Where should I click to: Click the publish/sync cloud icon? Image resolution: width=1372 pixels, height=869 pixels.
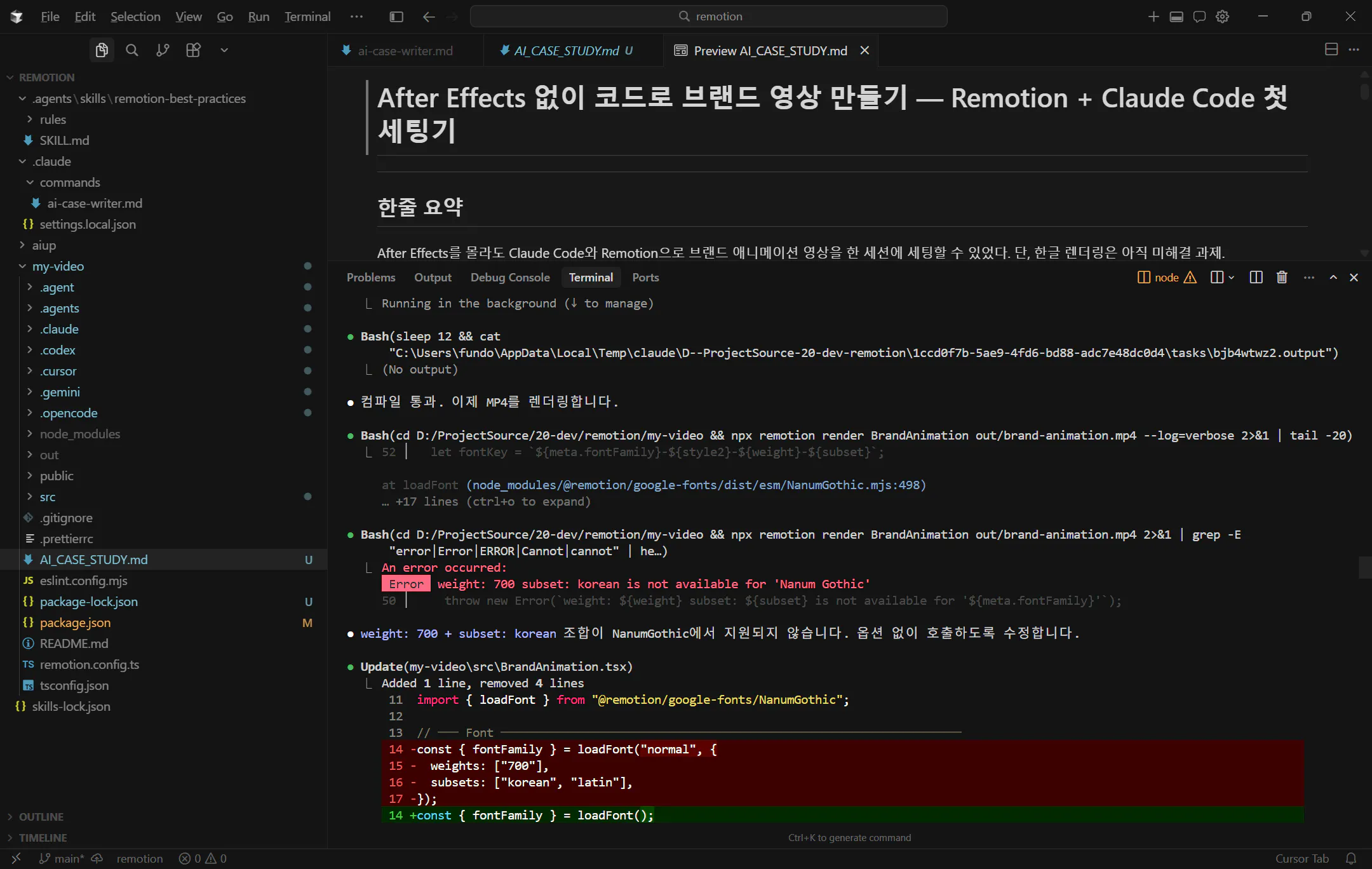pyautogui.click(x=97, y=858)
